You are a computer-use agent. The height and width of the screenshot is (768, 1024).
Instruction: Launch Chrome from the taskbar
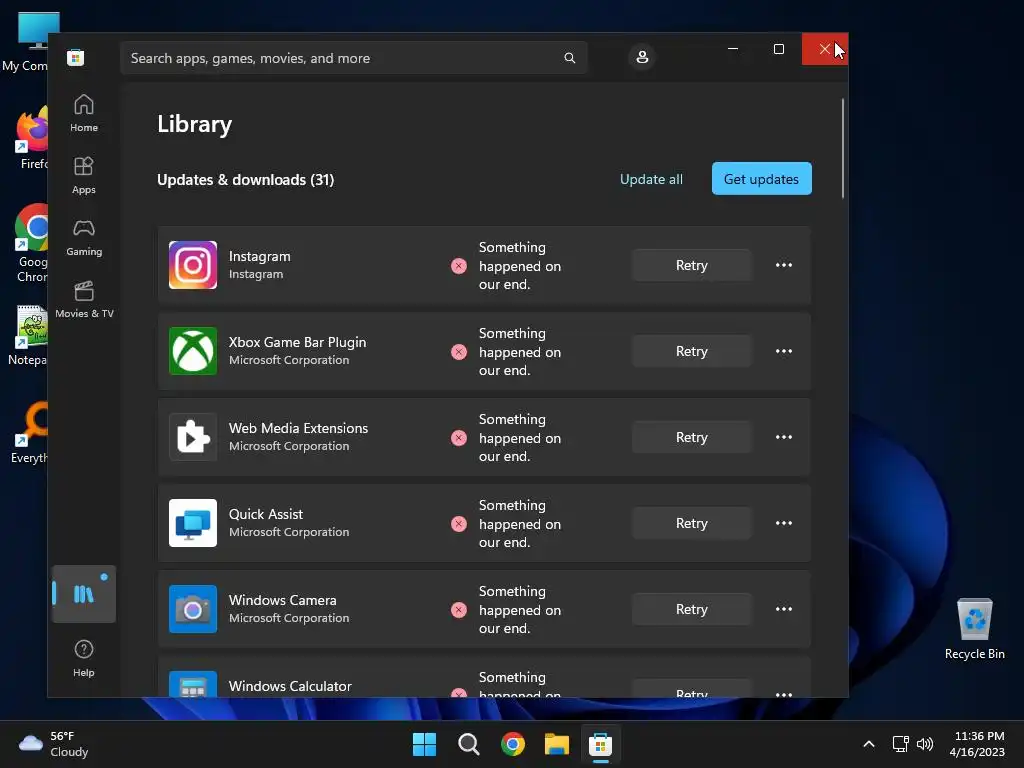[513, 744]
